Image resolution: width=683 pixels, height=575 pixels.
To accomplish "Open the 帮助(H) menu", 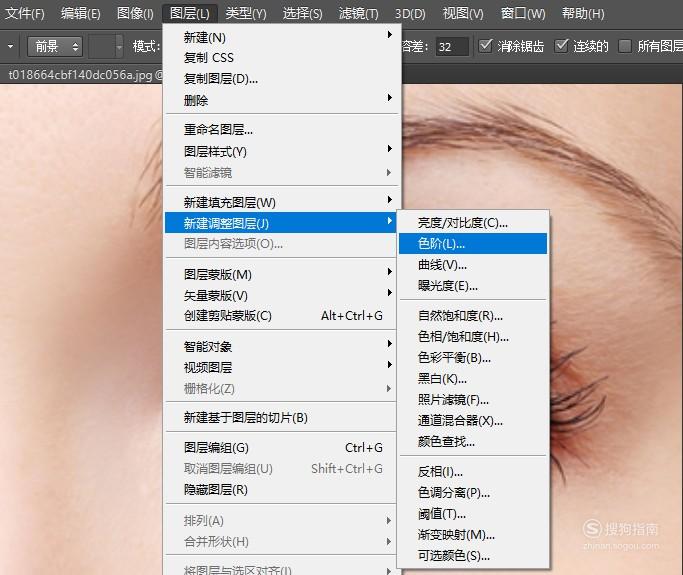I will coord(583,14).
